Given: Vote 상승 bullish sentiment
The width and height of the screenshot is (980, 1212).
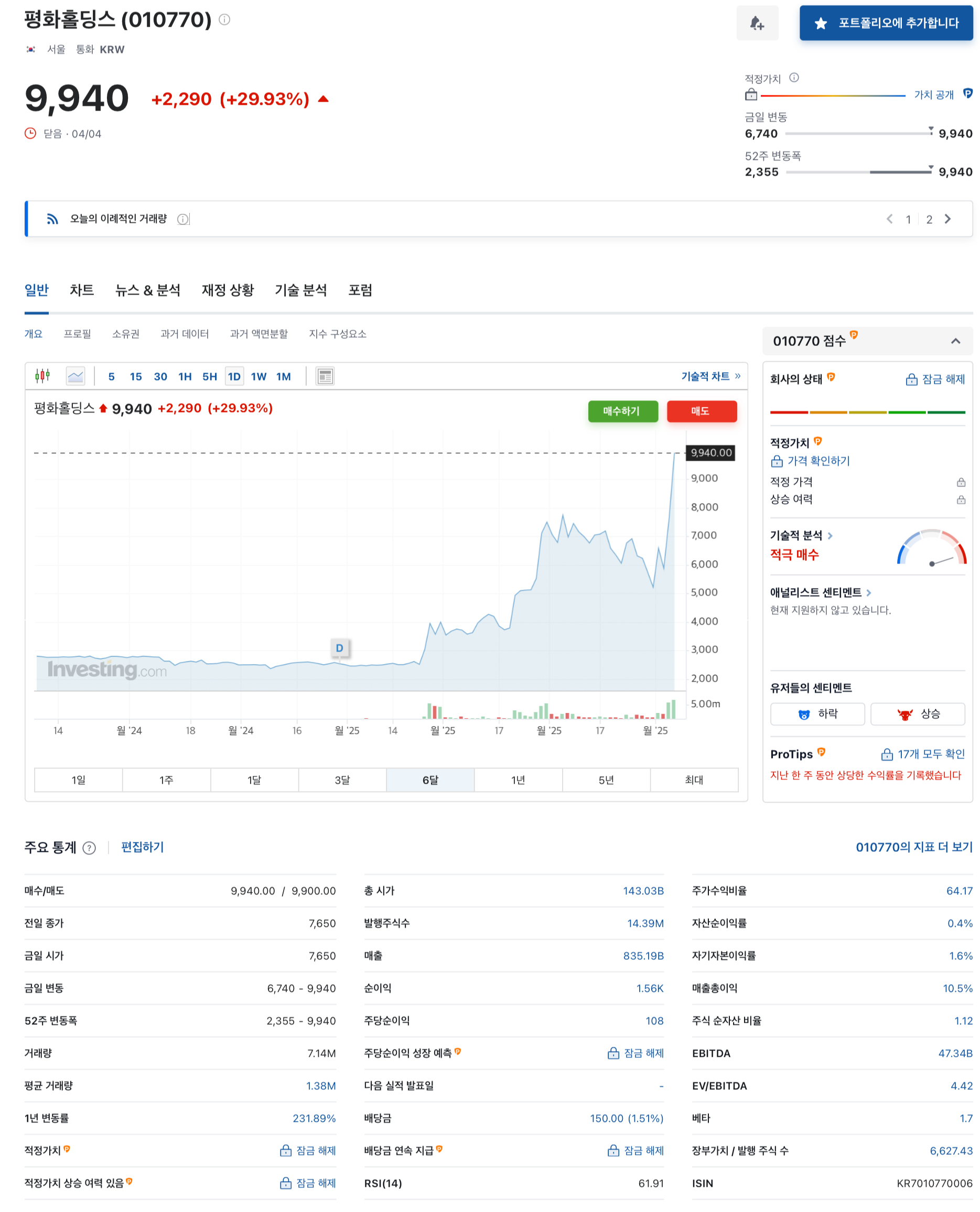Looking at the screenshot, I should point(917,714).
